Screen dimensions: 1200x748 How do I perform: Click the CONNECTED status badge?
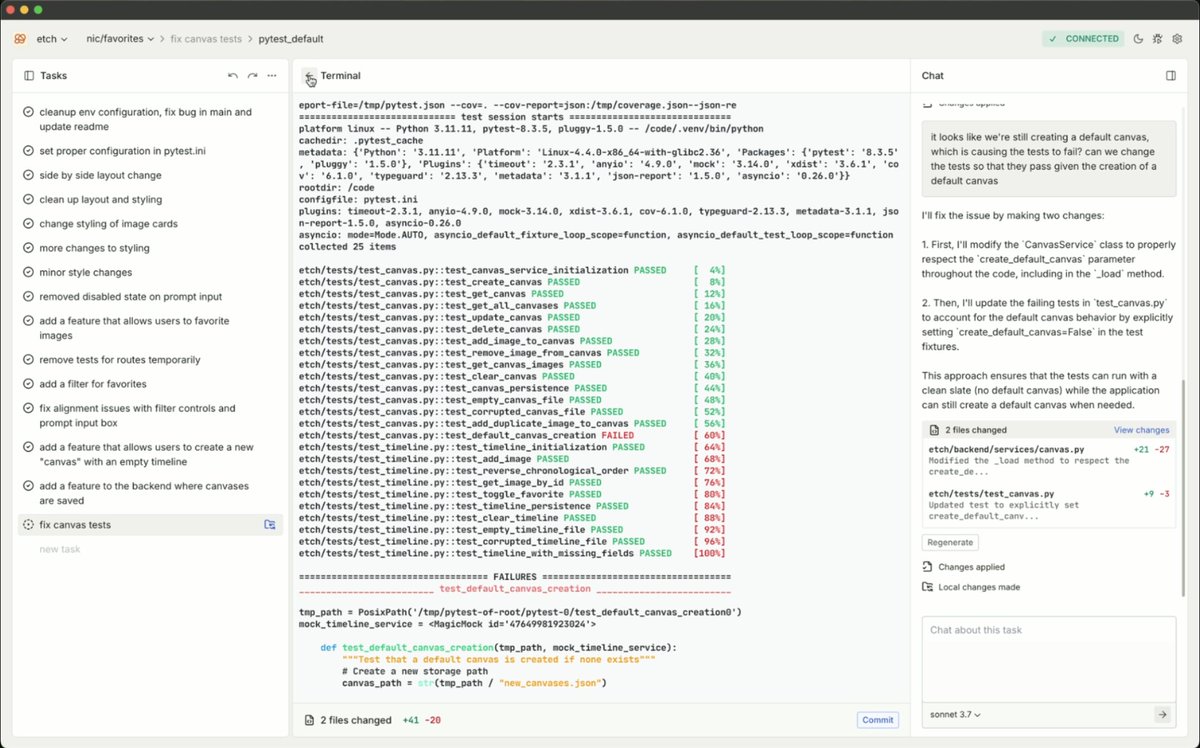coord(1083,39)
